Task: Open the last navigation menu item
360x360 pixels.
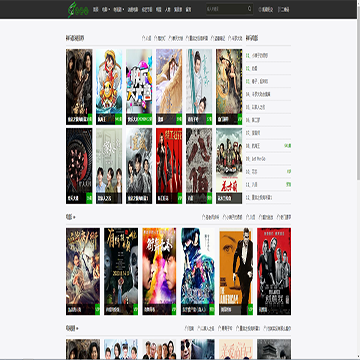Action: (x=189, y=10)
